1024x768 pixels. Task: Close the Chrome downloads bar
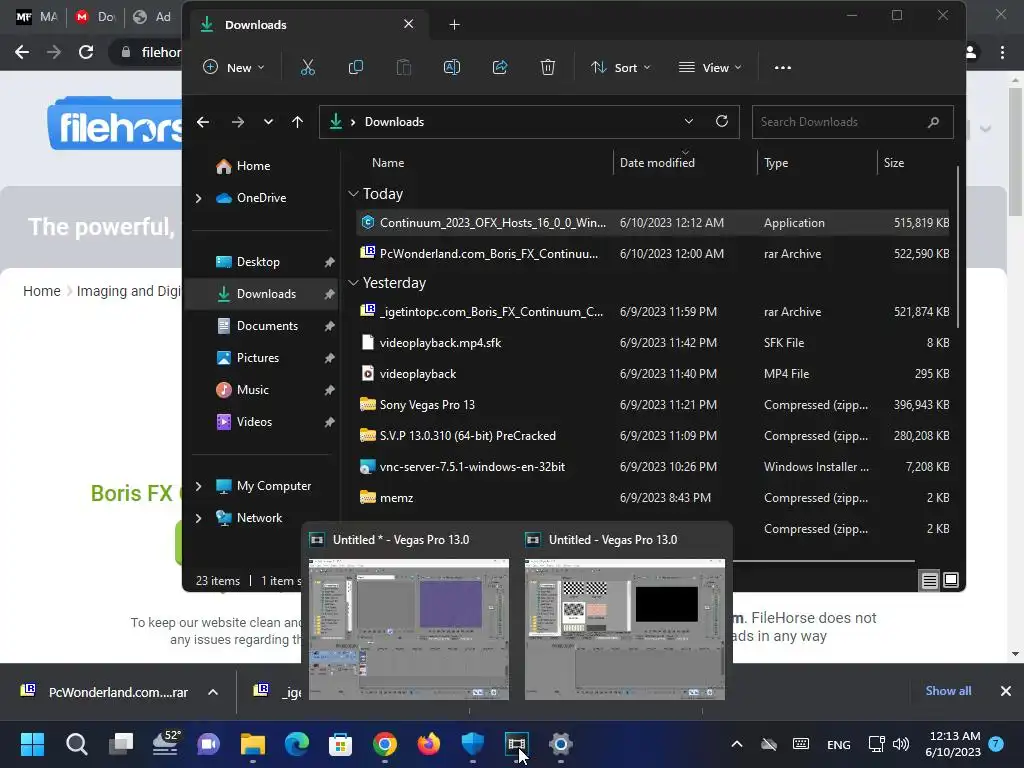(1006, 691)
